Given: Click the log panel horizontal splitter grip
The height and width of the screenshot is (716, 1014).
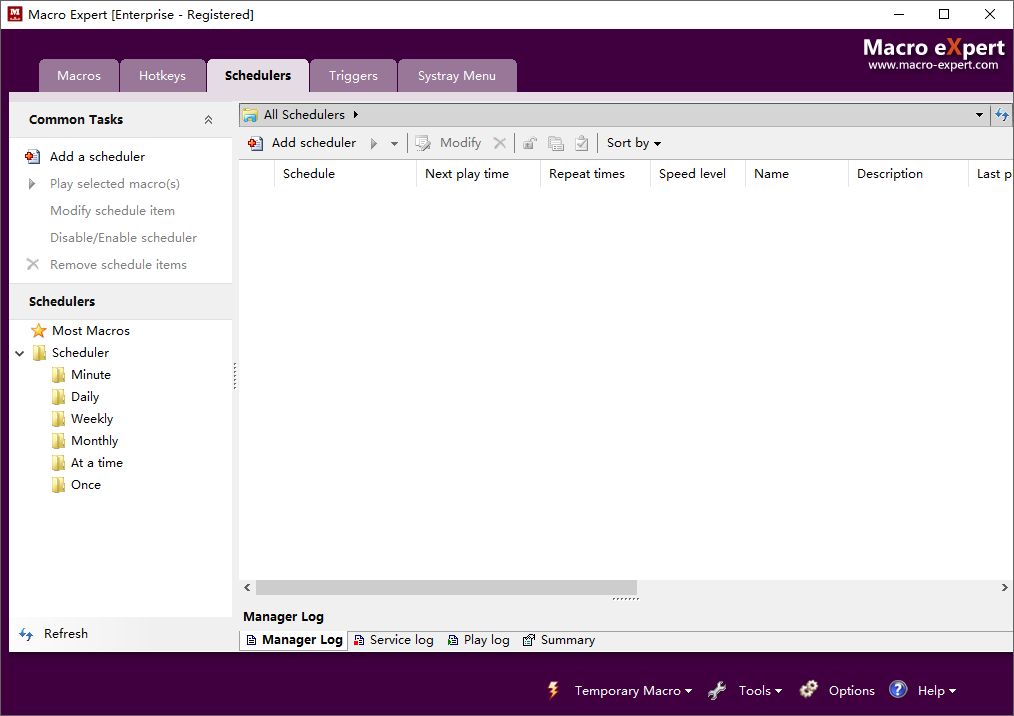Looking at the screenshot, I should click(x=625, y=599).
